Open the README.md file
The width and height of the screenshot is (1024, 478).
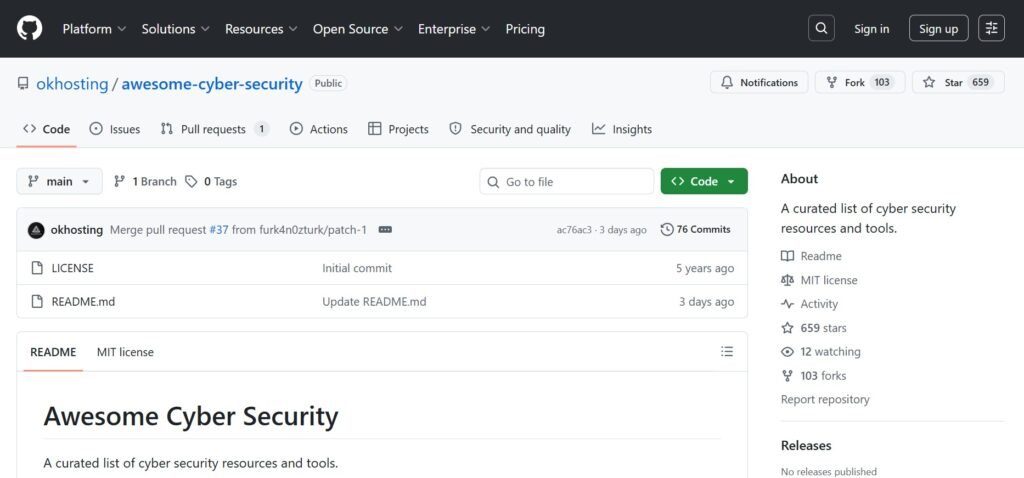tap(83, 302)
